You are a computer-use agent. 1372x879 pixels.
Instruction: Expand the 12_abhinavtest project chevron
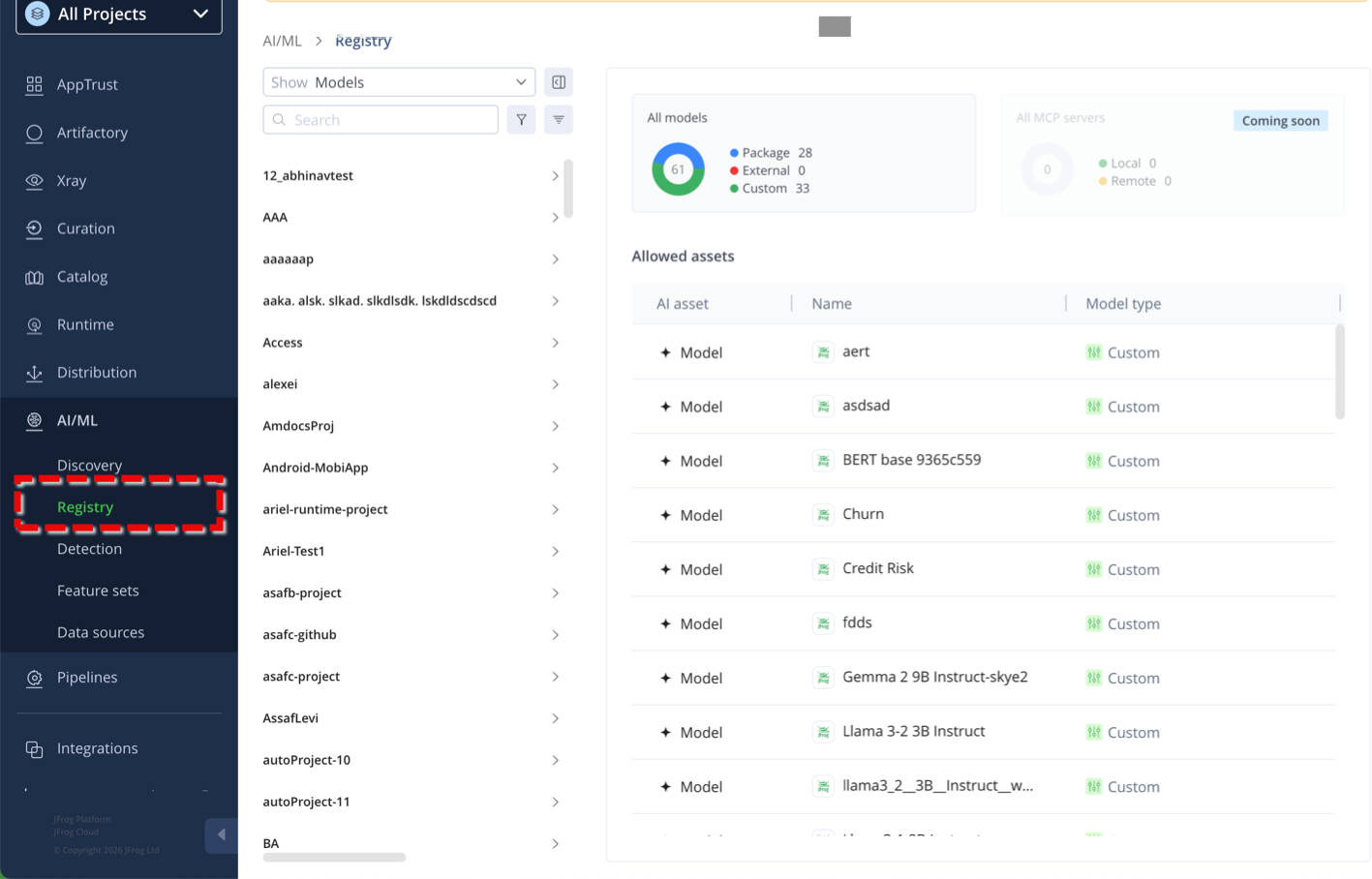[555, 176]
